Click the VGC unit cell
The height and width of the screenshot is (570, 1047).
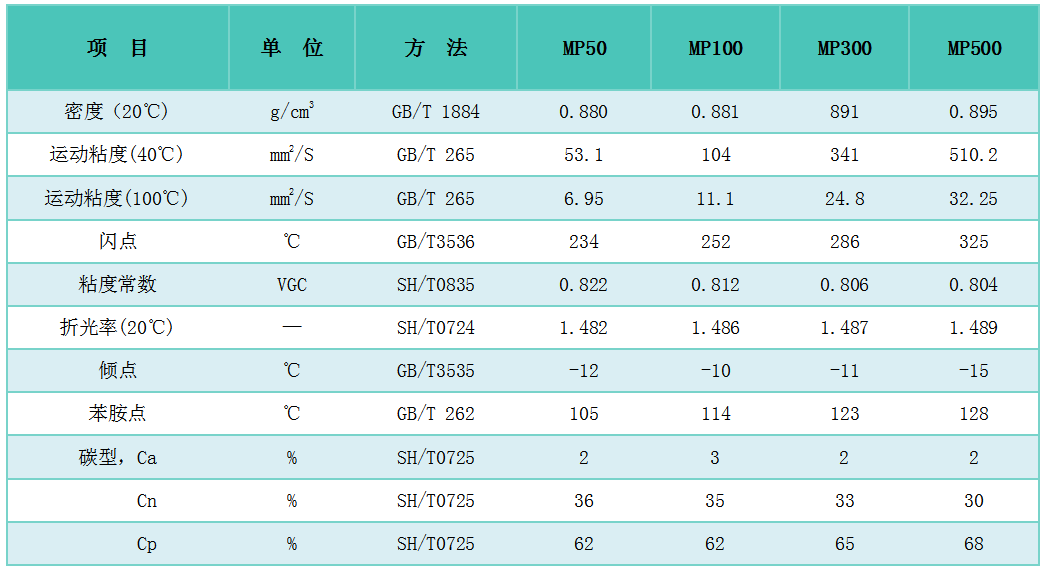(291, 285)
